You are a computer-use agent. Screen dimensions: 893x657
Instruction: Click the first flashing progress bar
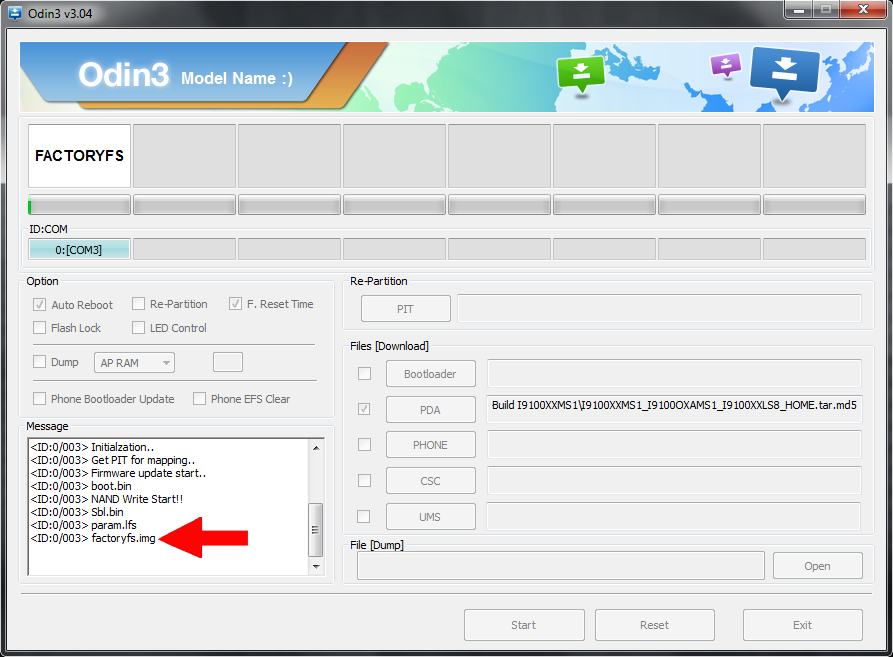79,204
